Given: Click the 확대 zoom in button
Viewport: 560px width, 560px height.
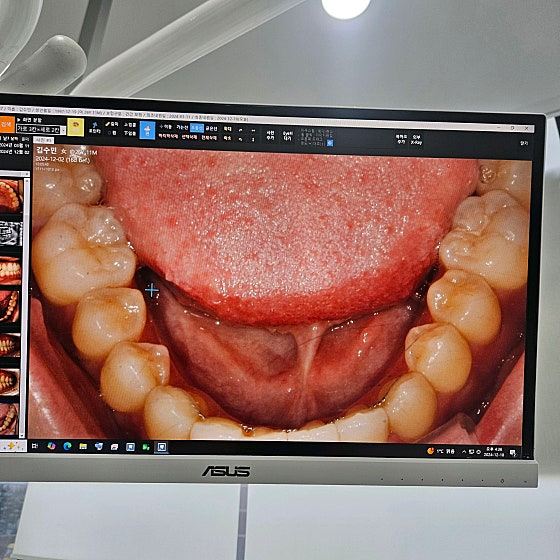Looking at the screenshot, I should pos(227,129).
